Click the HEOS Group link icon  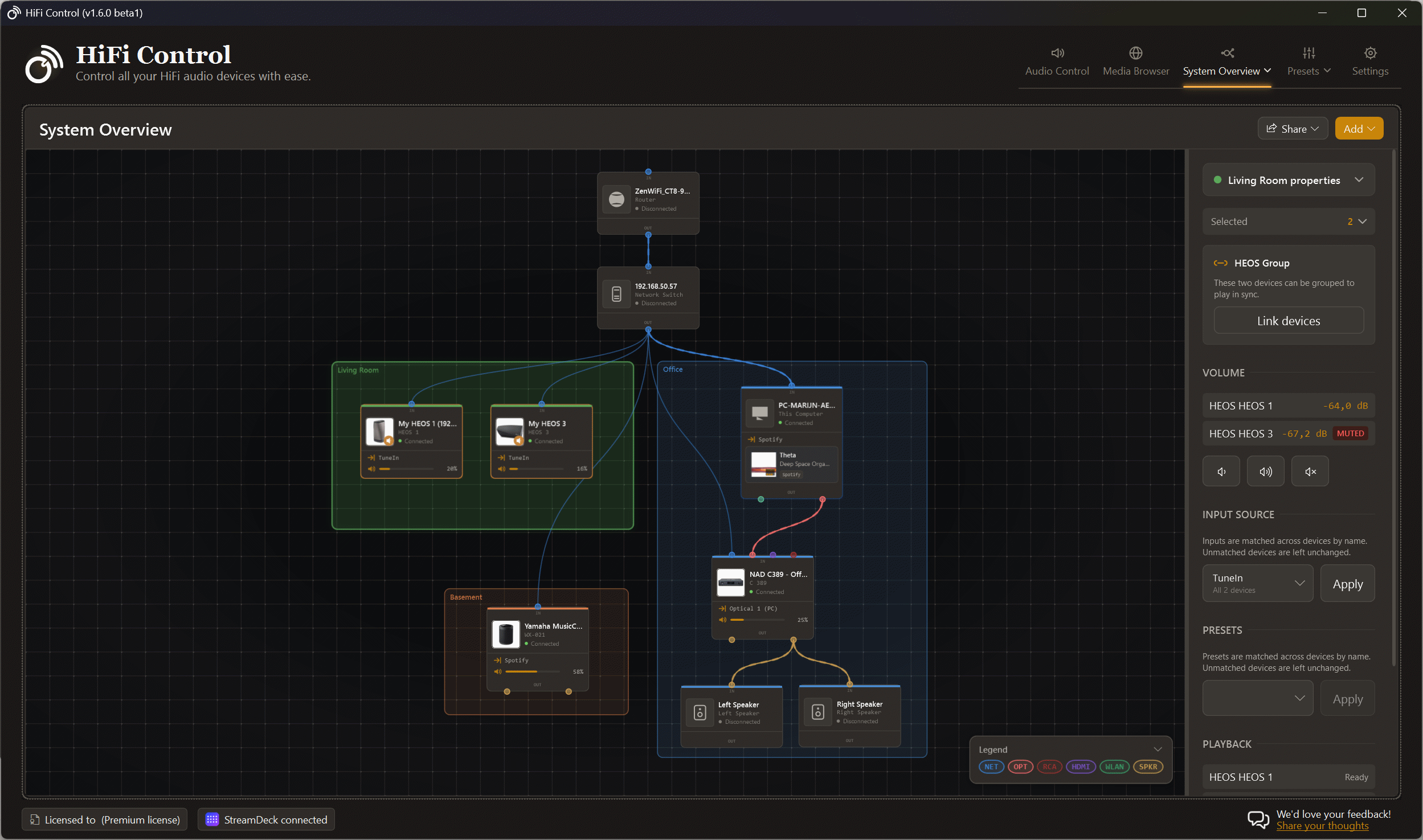[x=1220, y=263]
